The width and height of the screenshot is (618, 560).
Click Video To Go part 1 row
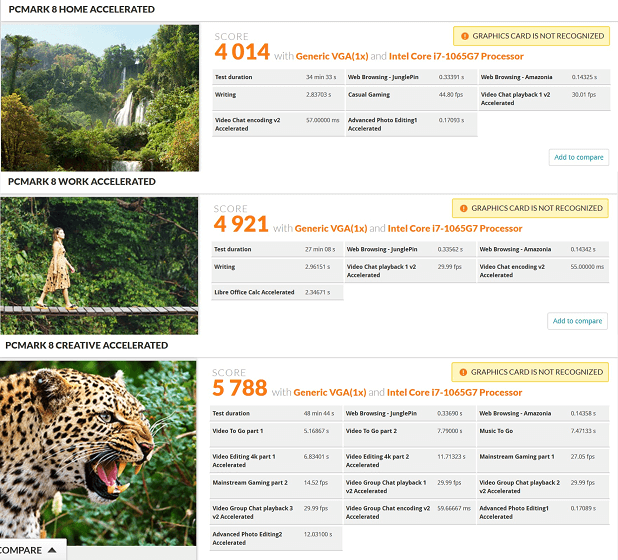276,435
